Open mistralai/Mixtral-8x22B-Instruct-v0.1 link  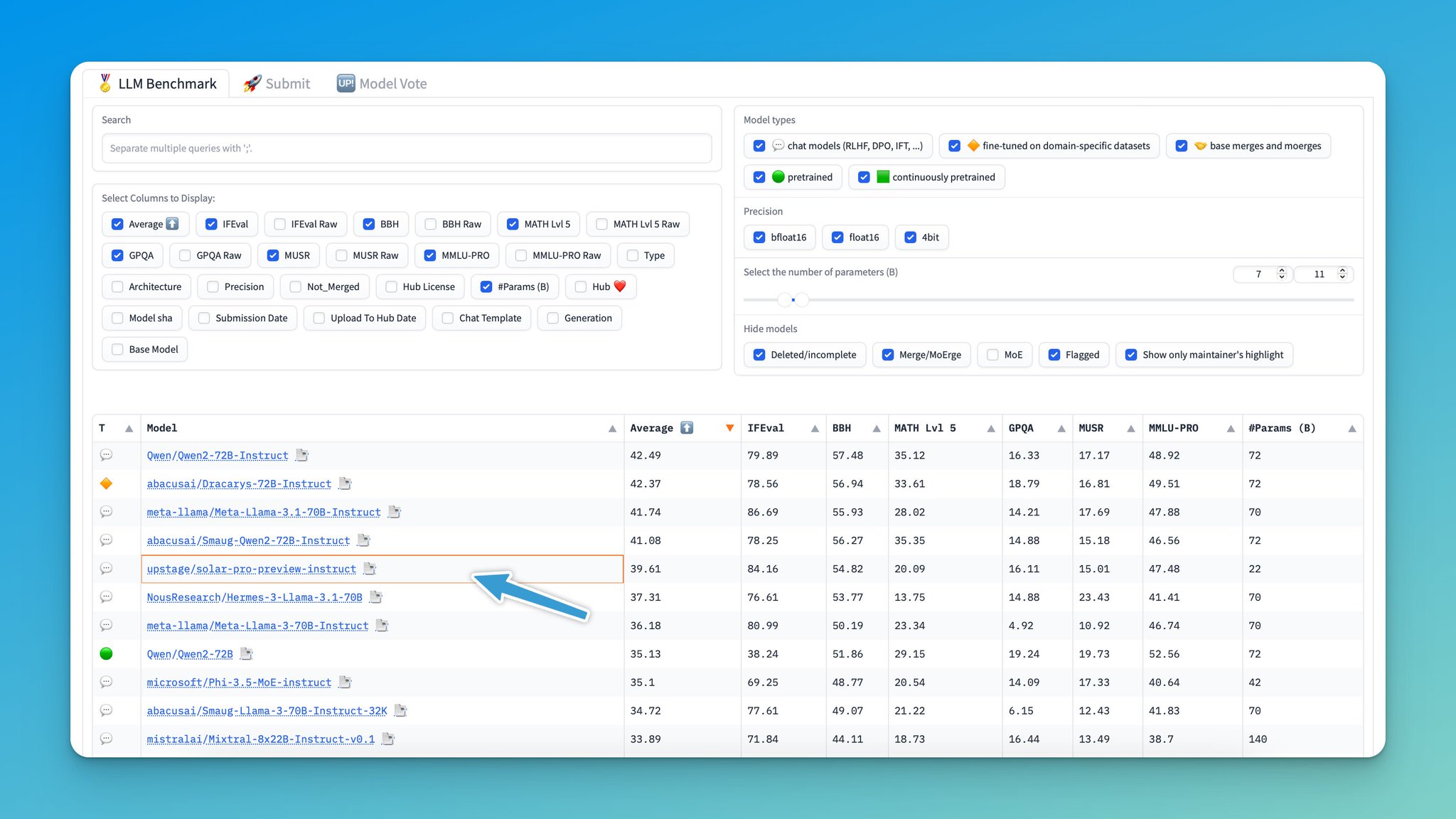261,740
